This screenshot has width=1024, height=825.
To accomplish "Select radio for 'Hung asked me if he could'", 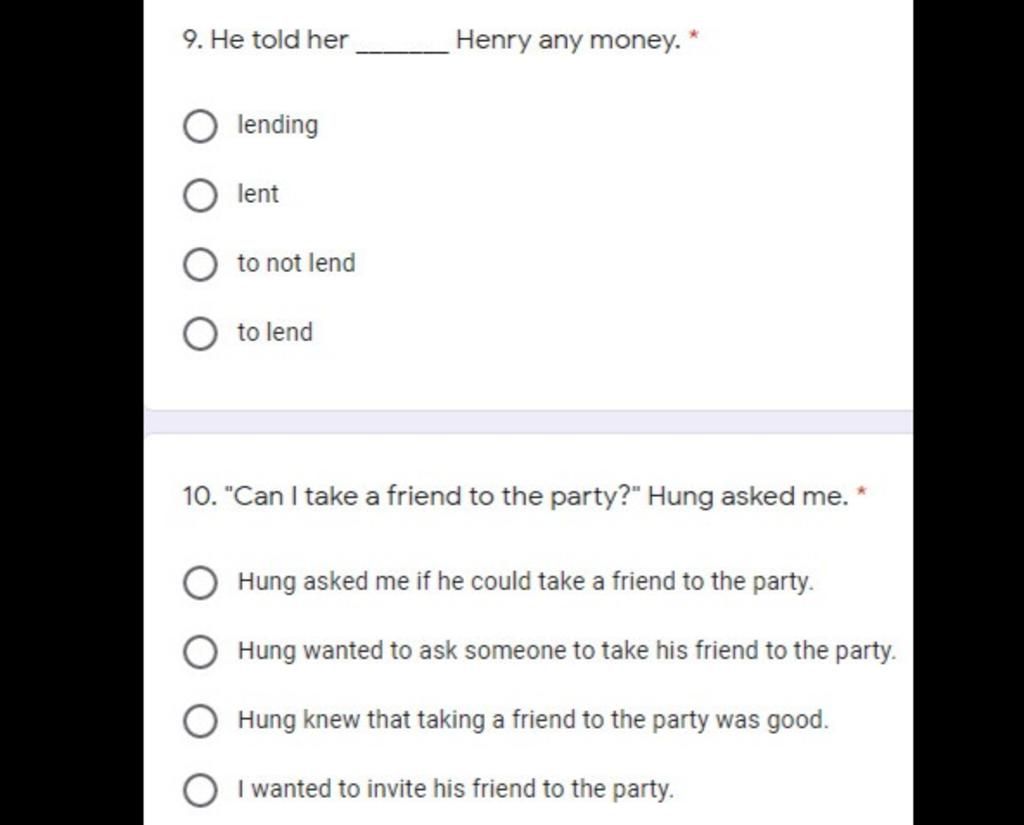I will [200, 583].
